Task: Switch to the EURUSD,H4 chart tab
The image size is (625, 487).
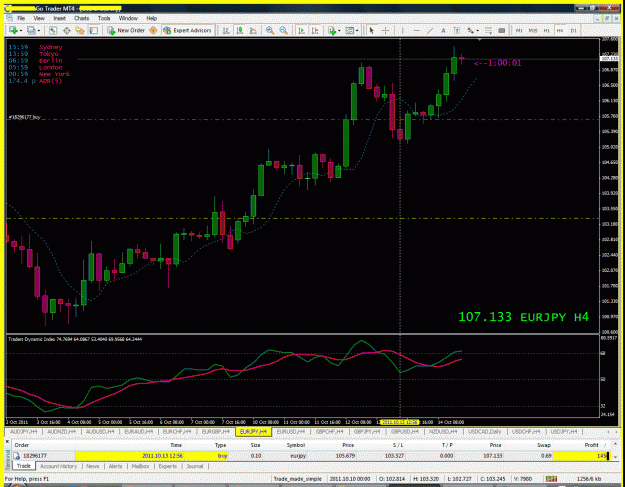Action: pos(291,432)
